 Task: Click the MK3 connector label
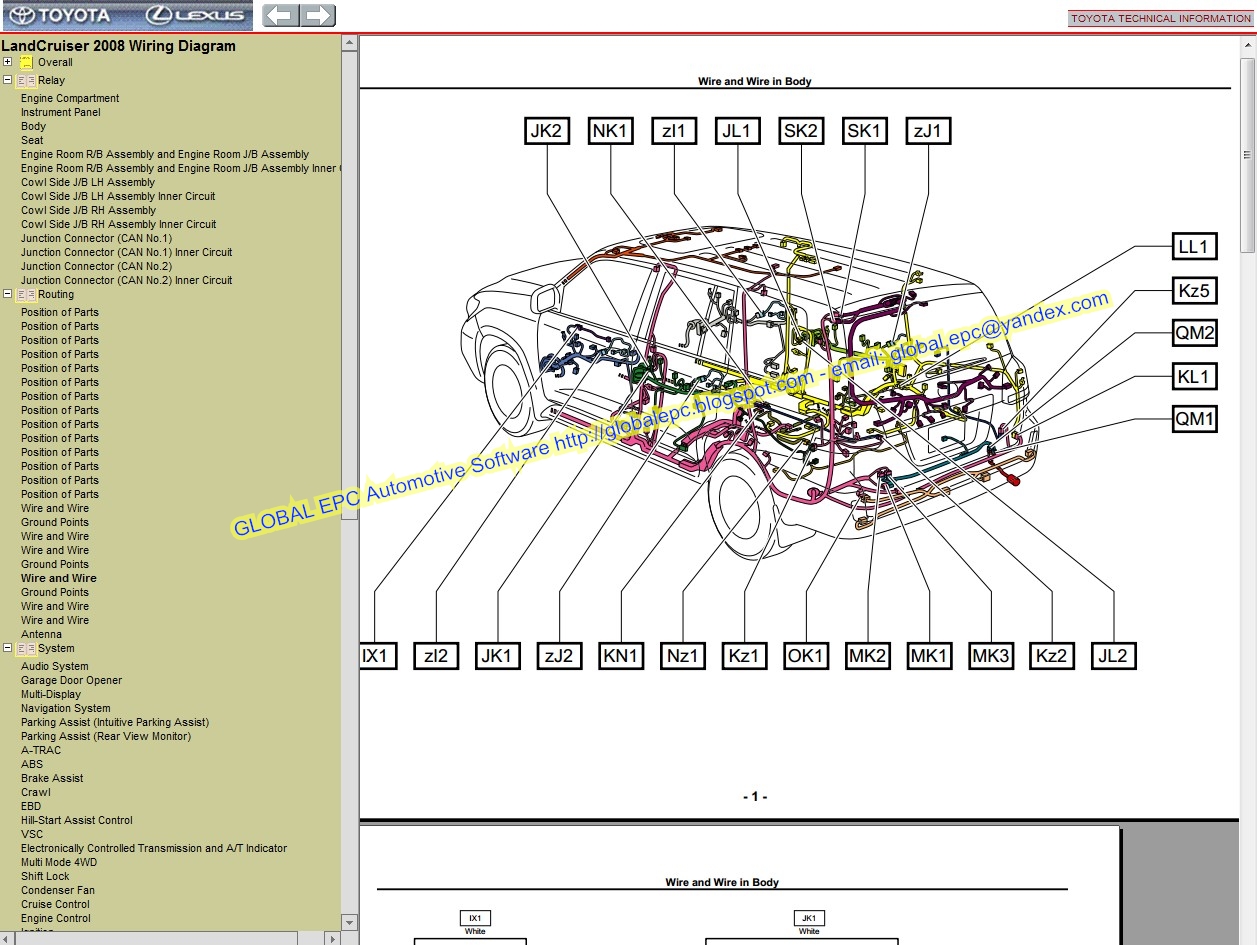pyautogui.click(x=991, y=656)
